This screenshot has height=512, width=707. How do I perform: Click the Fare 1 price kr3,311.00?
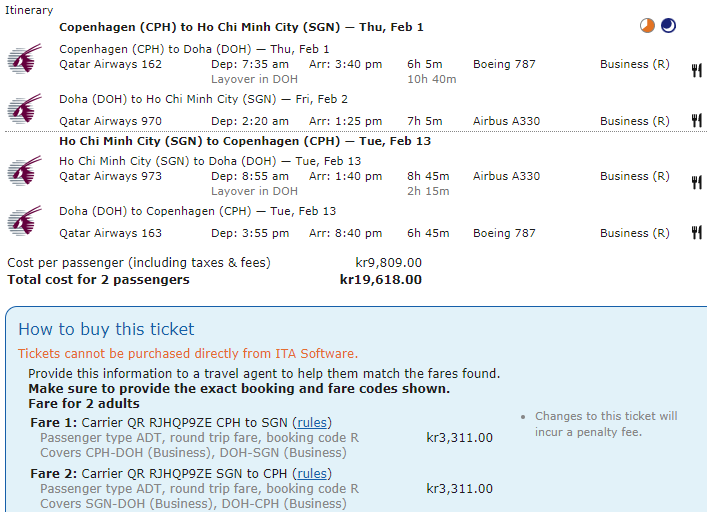tap(459, 437)
